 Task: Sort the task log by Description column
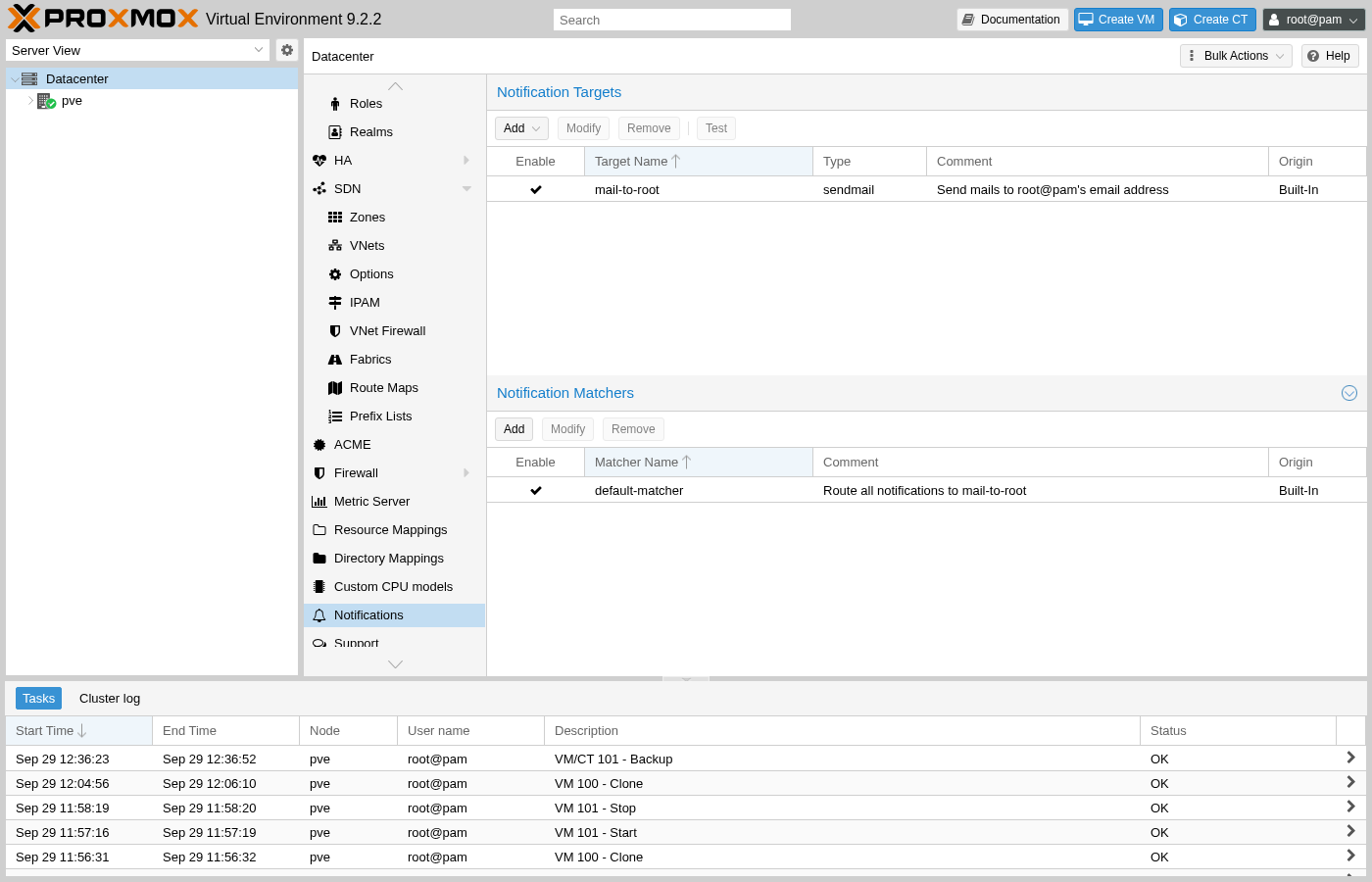point(842,731)
